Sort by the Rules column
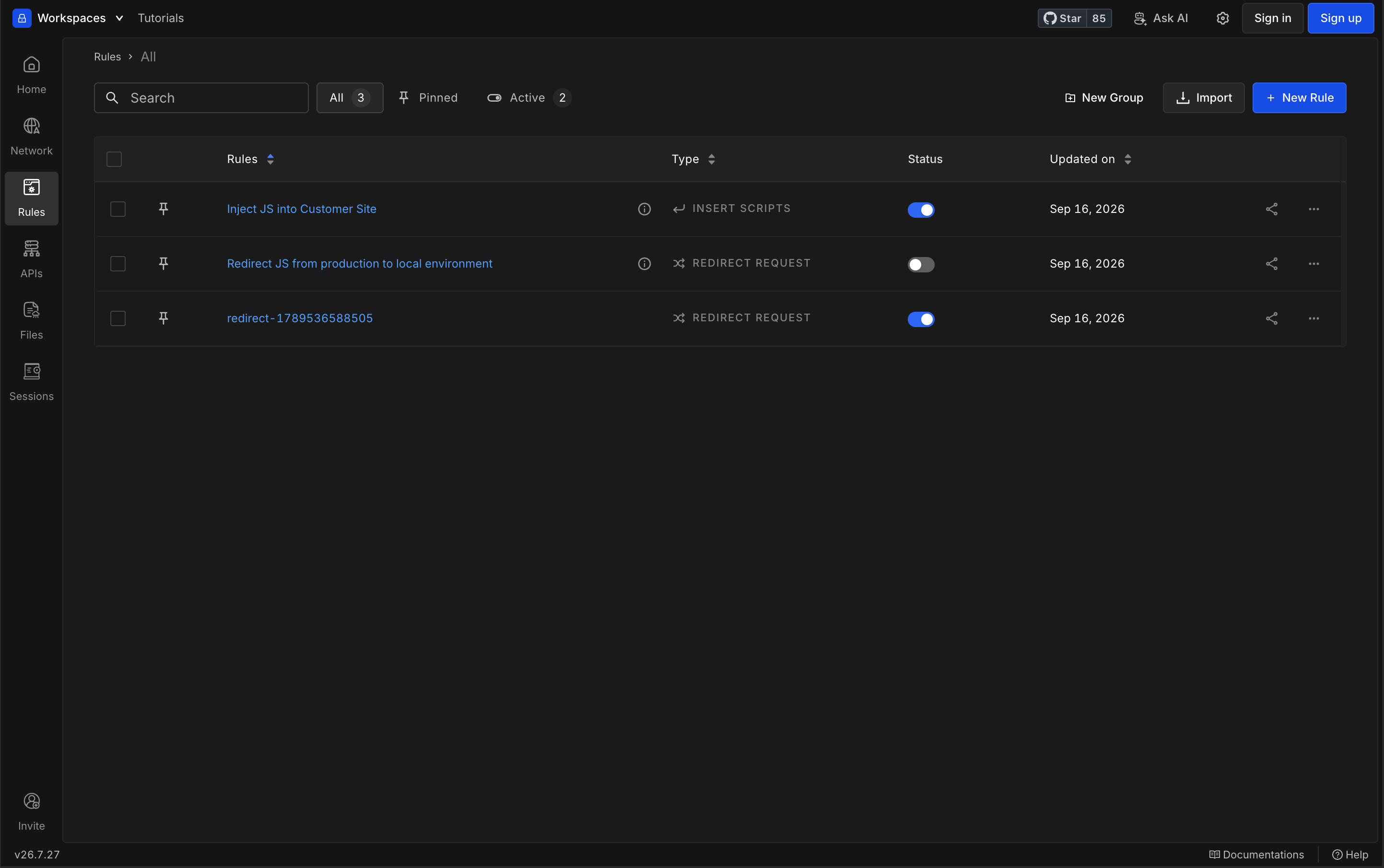Screen dimensions: 1384x868 click(x=250, y=159)
